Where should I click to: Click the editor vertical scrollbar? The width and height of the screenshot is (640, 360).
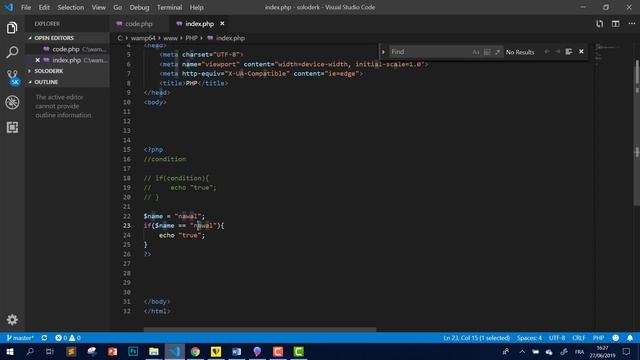coord(637,133)
